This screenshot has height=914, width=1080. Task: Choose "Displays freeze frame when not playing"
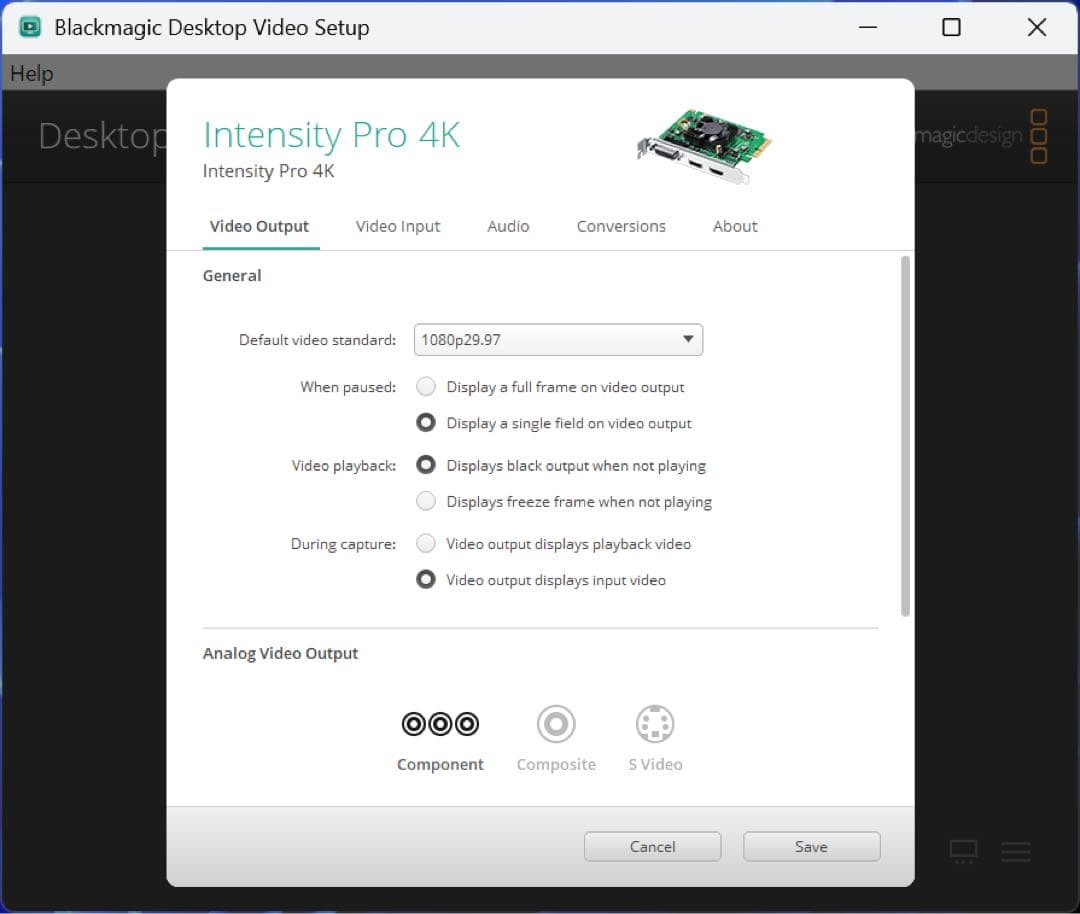425,501
